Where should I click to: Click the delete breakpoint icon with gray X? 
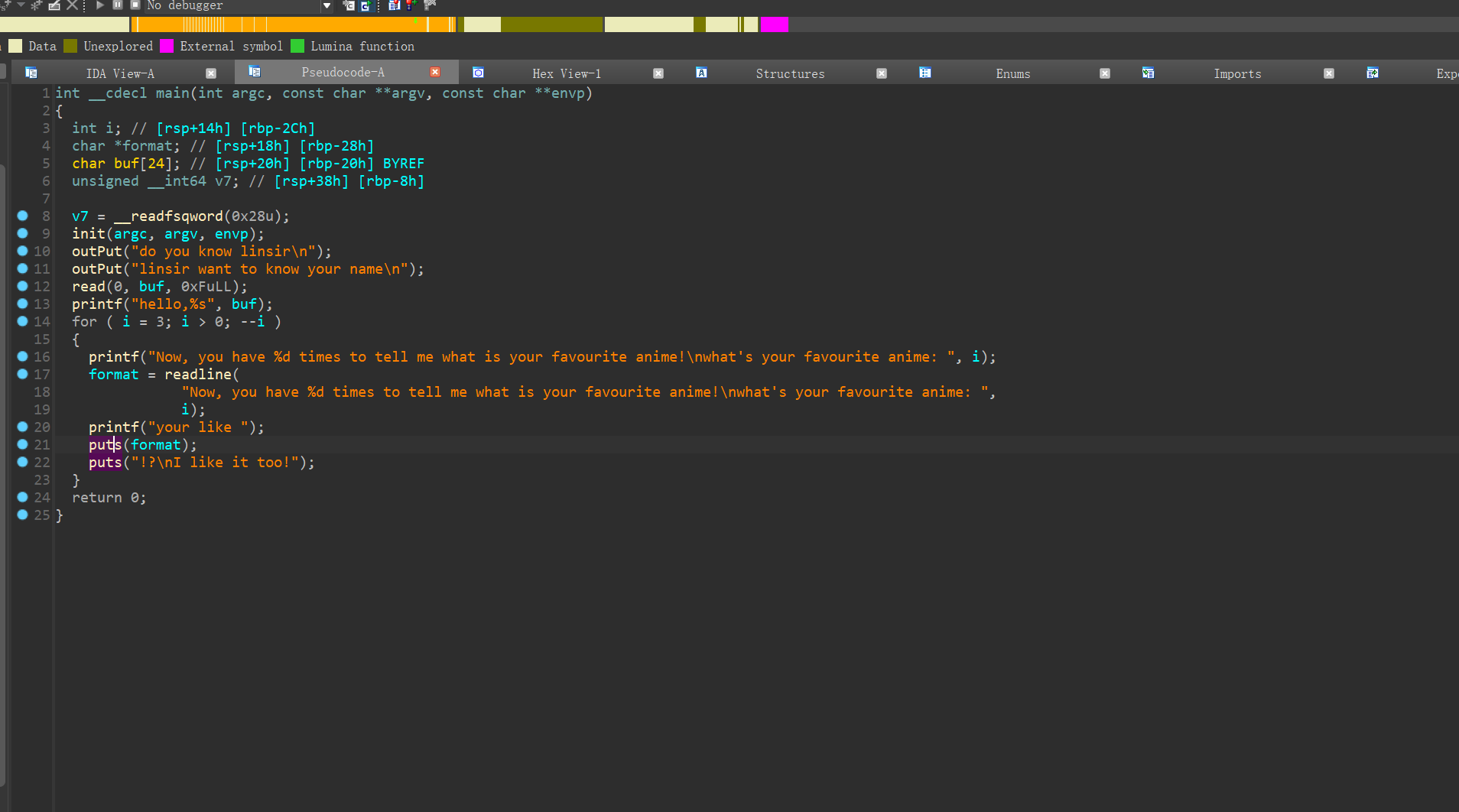click(430, 5)
